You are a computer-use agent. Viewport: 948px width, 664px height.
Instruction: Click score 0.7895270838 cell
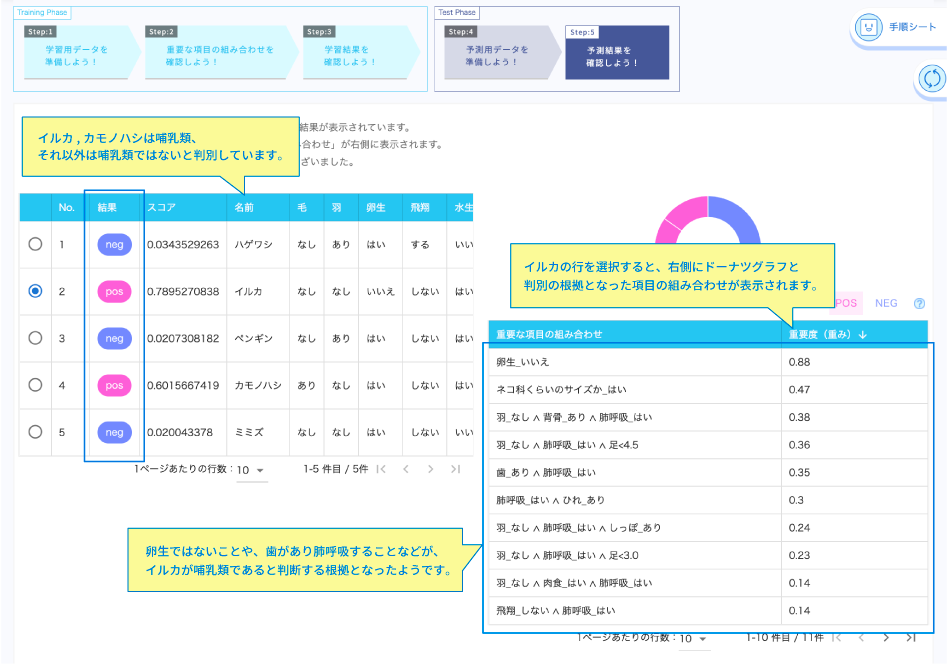(183, 291)
